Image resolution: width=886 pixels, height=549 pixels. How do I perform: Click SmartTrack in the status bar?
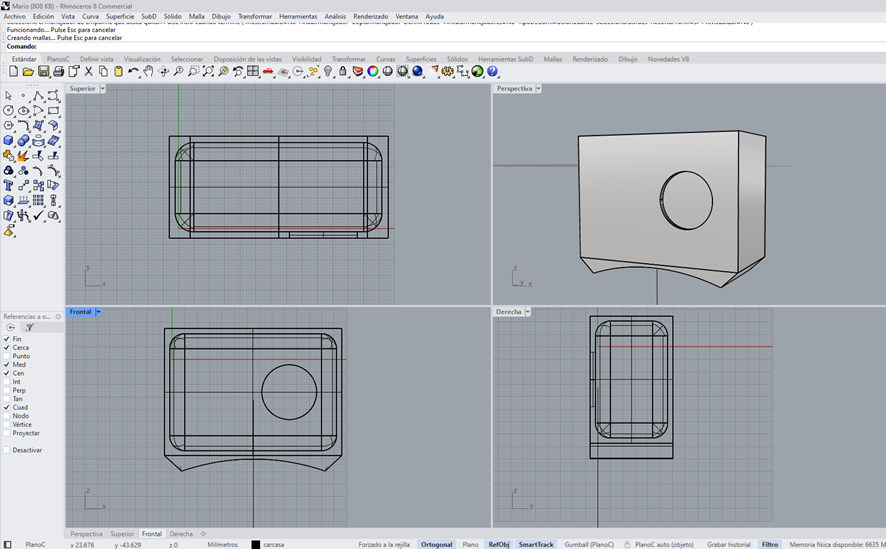536,544
